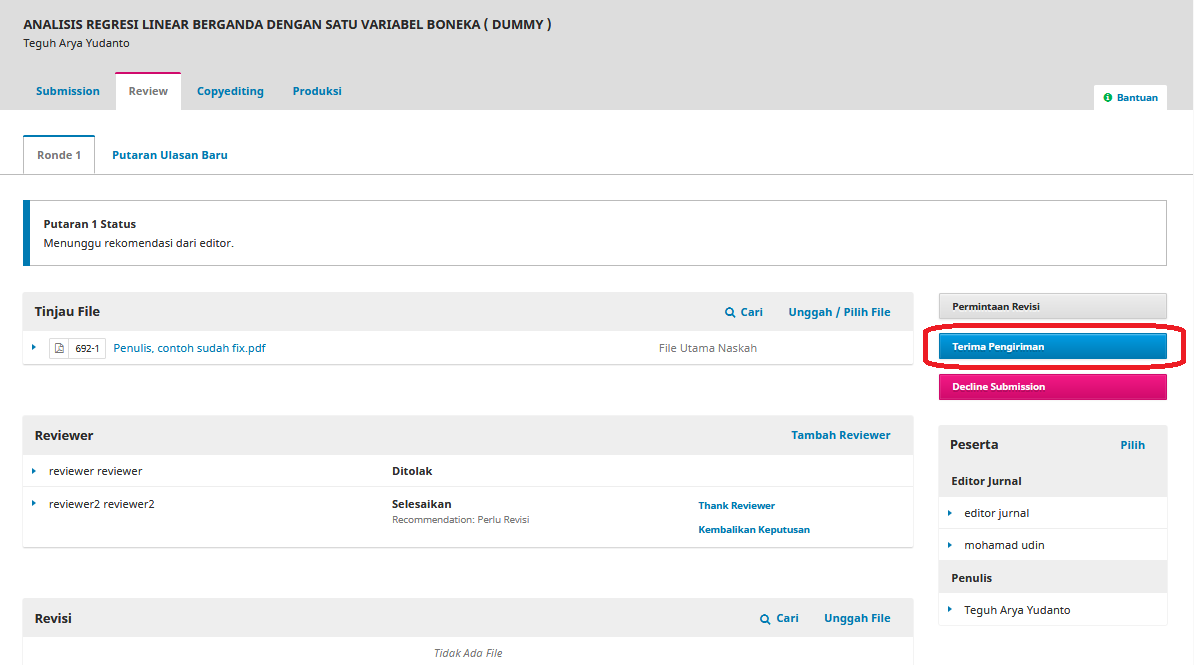
Task: Switch to the Submission tab
Action: coord(68,91)
